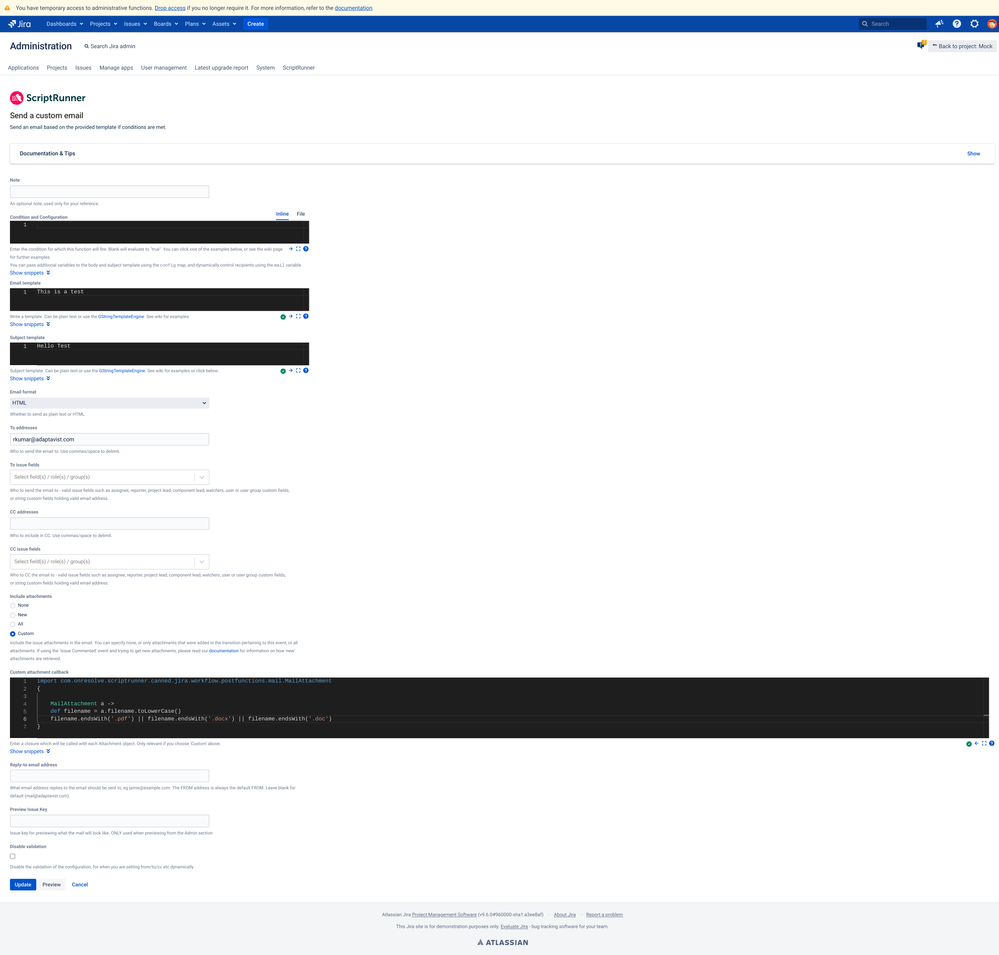This screenshot has width=999, height=955.
Task: Click the arrow icon under Email template editor
Action: pos(291,316)
